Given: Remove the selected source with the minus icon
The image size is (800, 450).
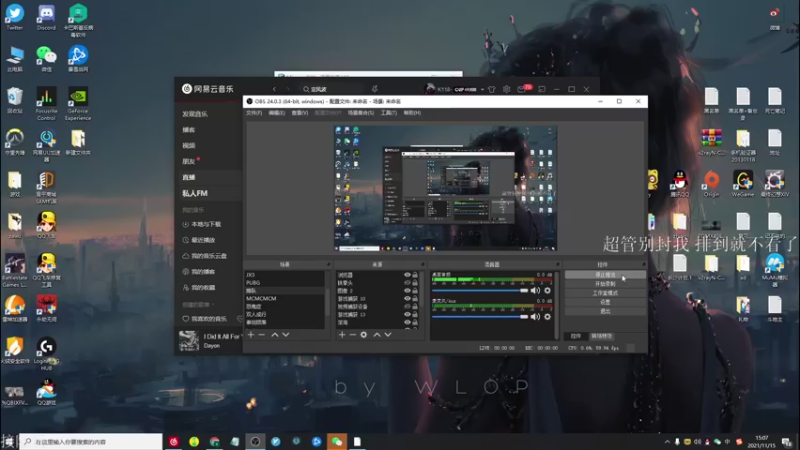Looking at the screenshot, I should pyautogui.click(x=353, y=335).
